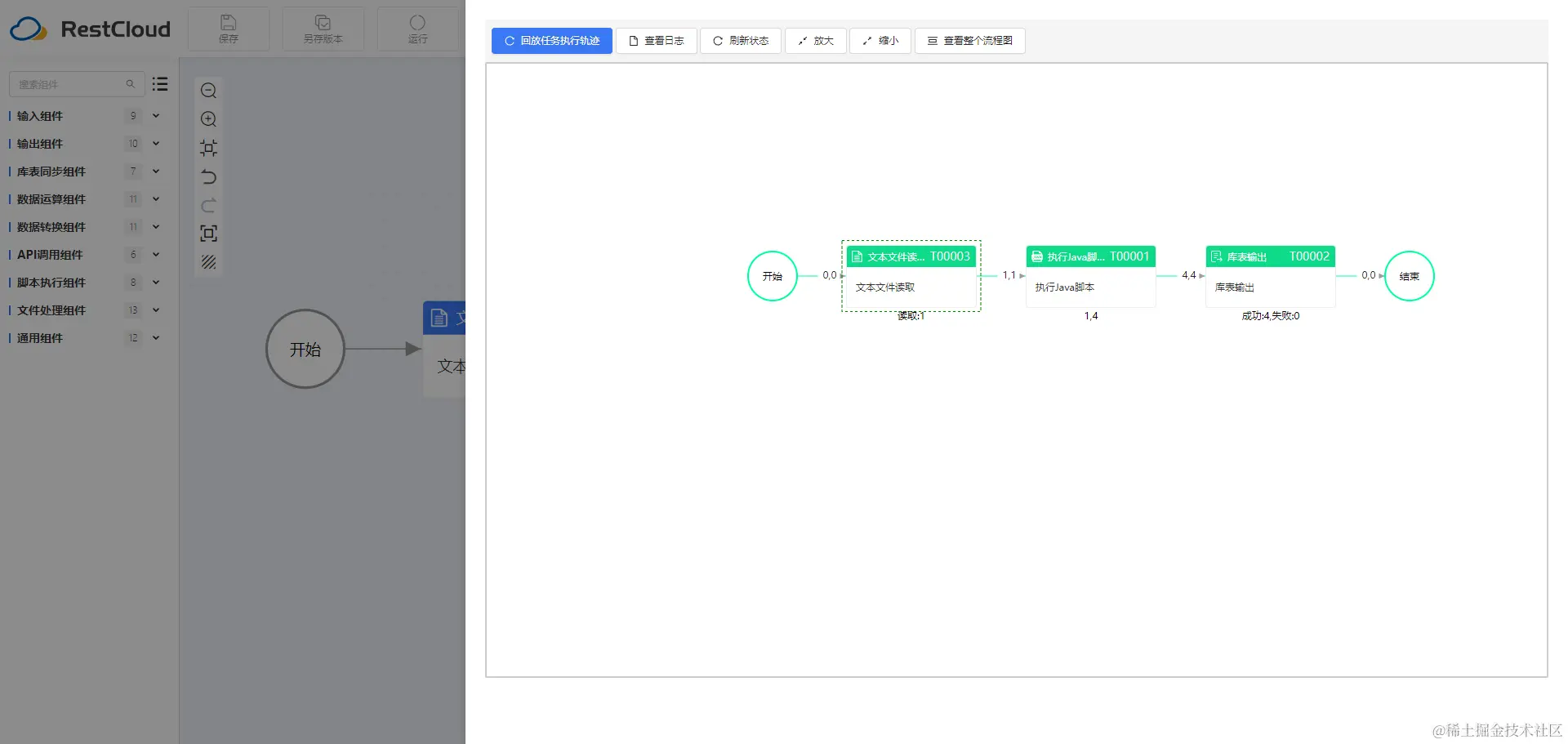The height and width of the screenshot is (744, 1568).
Task: Toggle the hatched grid background icon
Action: click(209, 262)
